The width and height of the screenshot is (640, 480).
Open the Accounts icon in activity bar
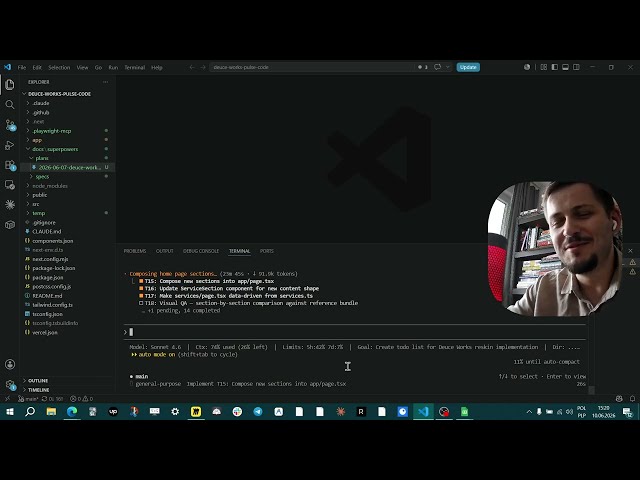(10, 364)
